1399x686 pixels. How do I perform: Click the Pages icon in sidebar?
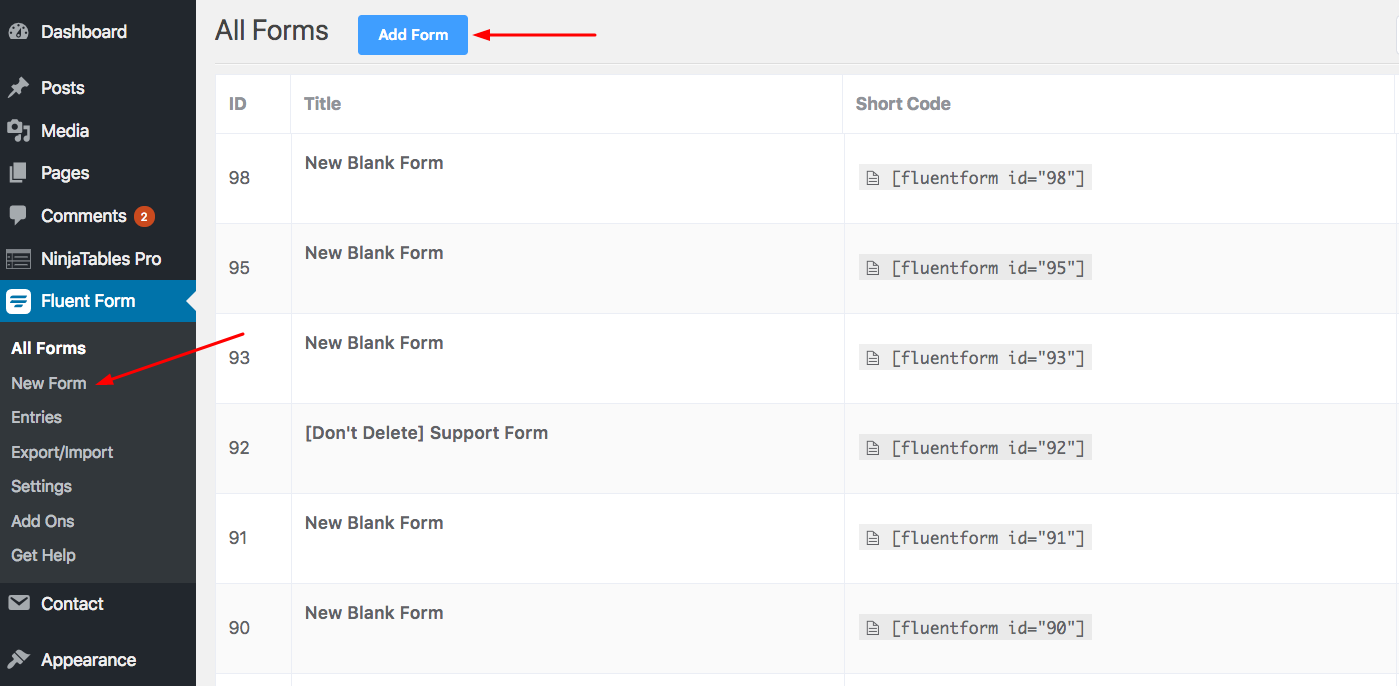point(18,173)
